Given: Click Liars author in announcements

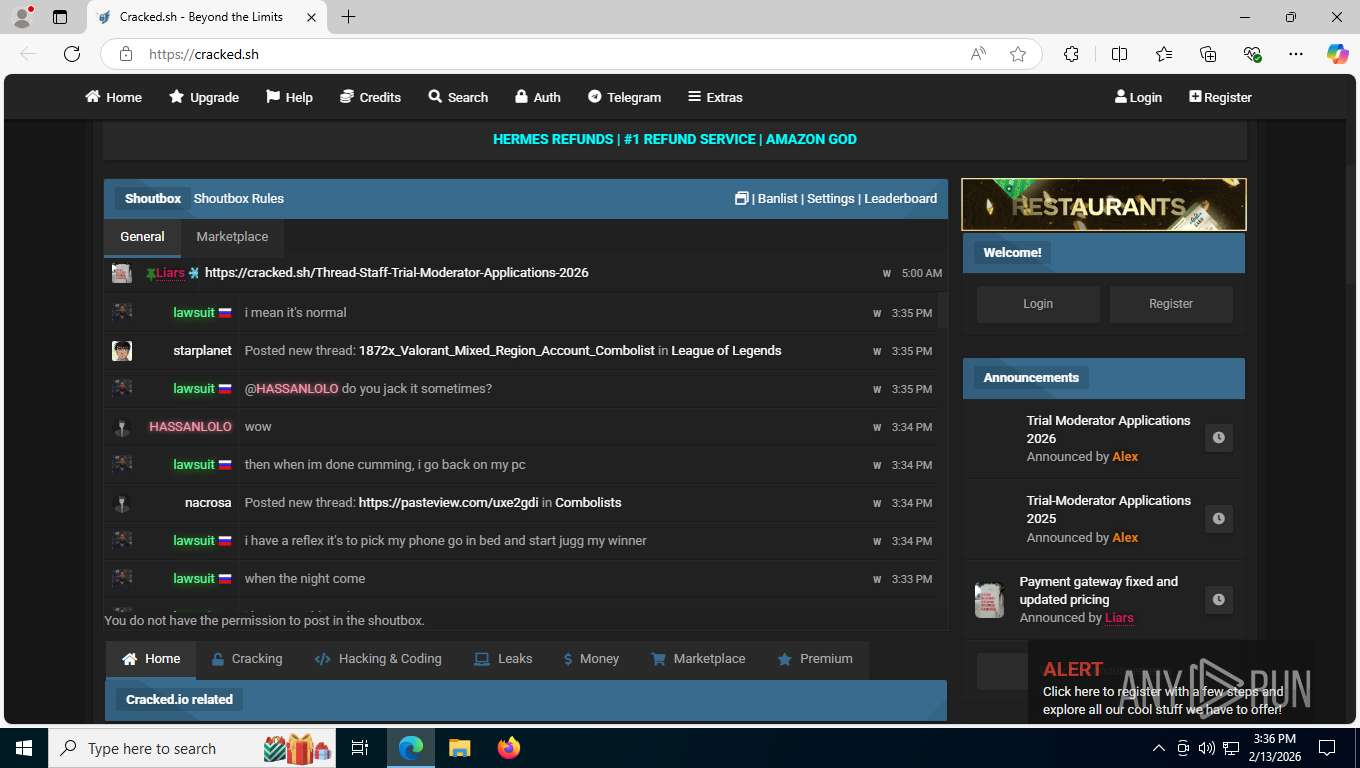Looking at the screenshot, I should pyautogui.click(x=1119, y=618).
